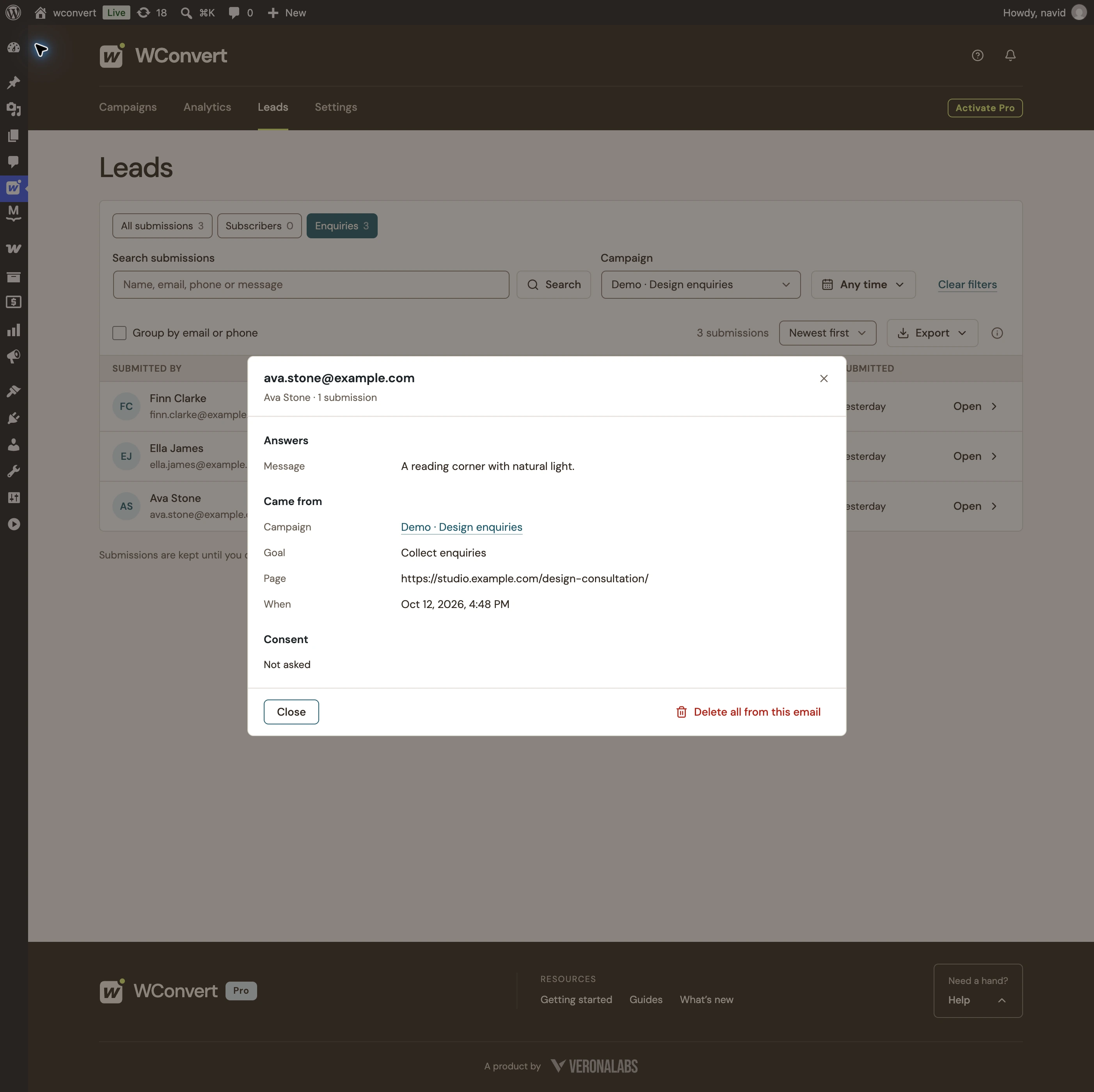Screen dimensions: 1094x1092
Task: Click the WConvert icon in sidebar
Action: pos(14,188)
